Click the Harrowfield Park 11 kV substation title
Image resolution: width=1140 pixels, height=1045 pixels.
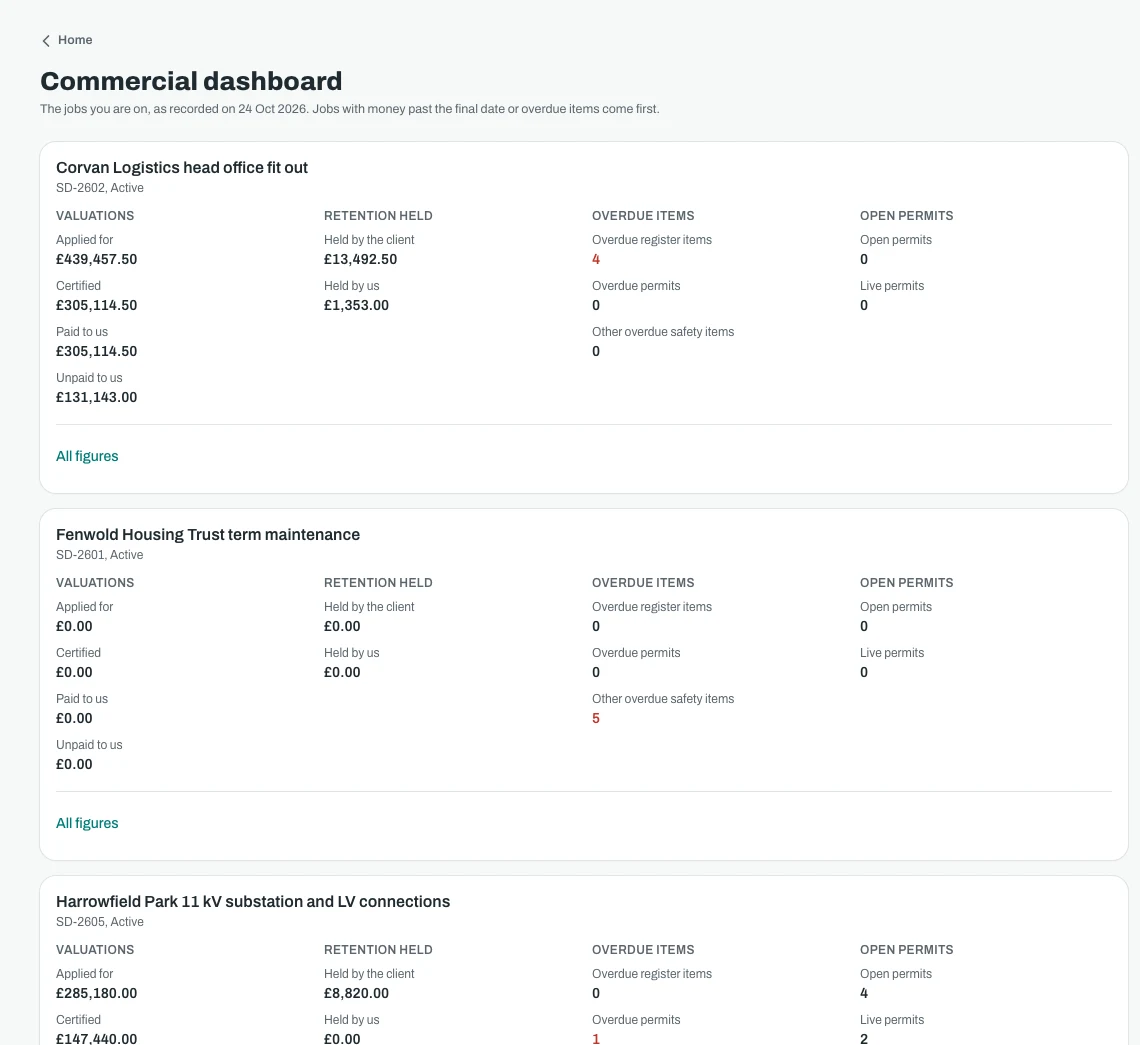coord(253,902)
